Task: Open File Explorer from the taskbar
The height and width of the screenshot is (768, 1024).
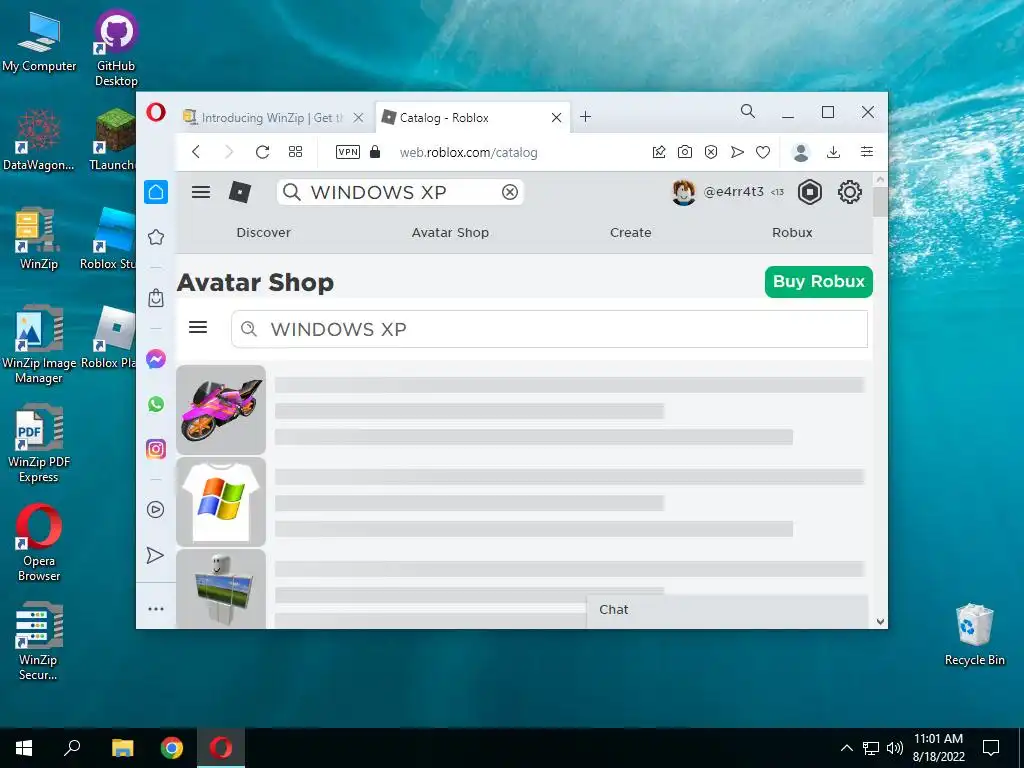Action: (122, 748)
